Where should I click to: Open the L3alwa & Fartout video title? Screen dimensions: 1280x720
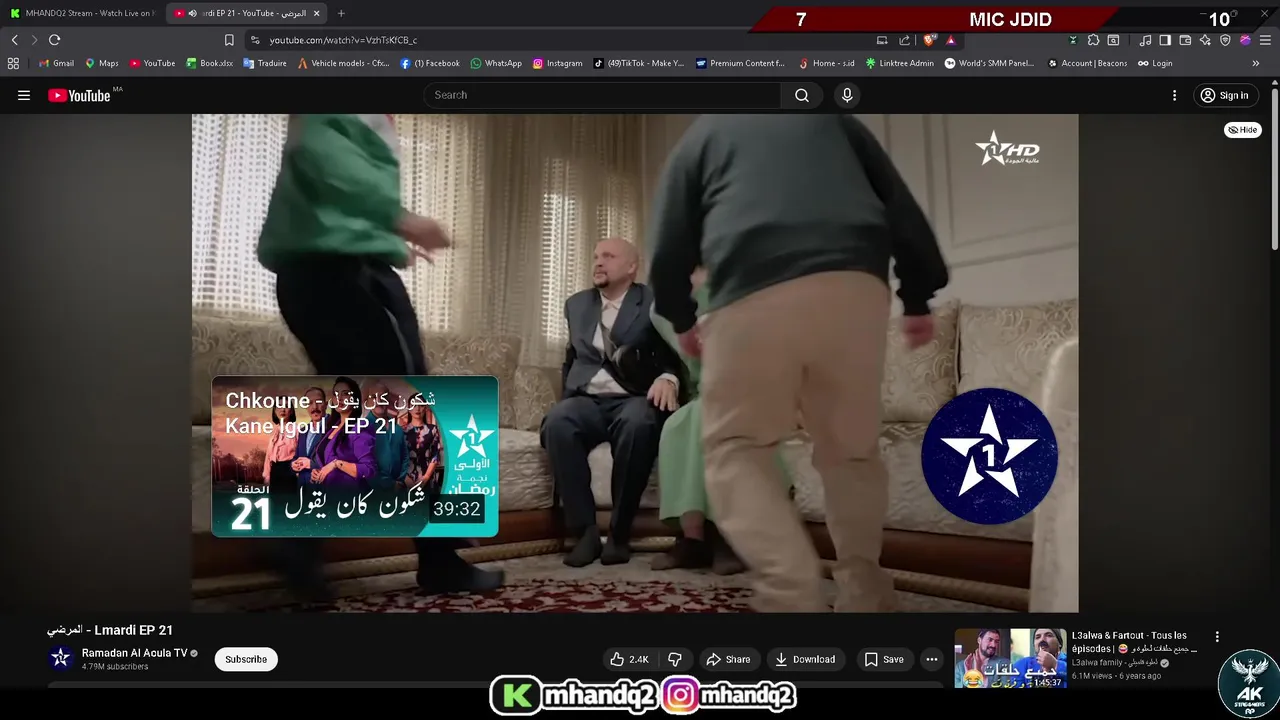pyautogui.click(x=1133, y=642)
